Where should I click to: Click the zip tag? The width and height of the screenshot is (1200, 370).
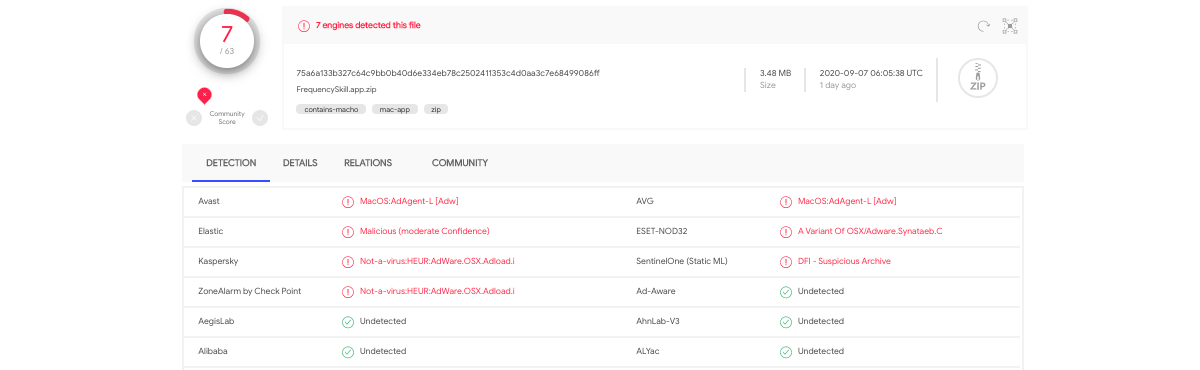click(x=436, y=109)
